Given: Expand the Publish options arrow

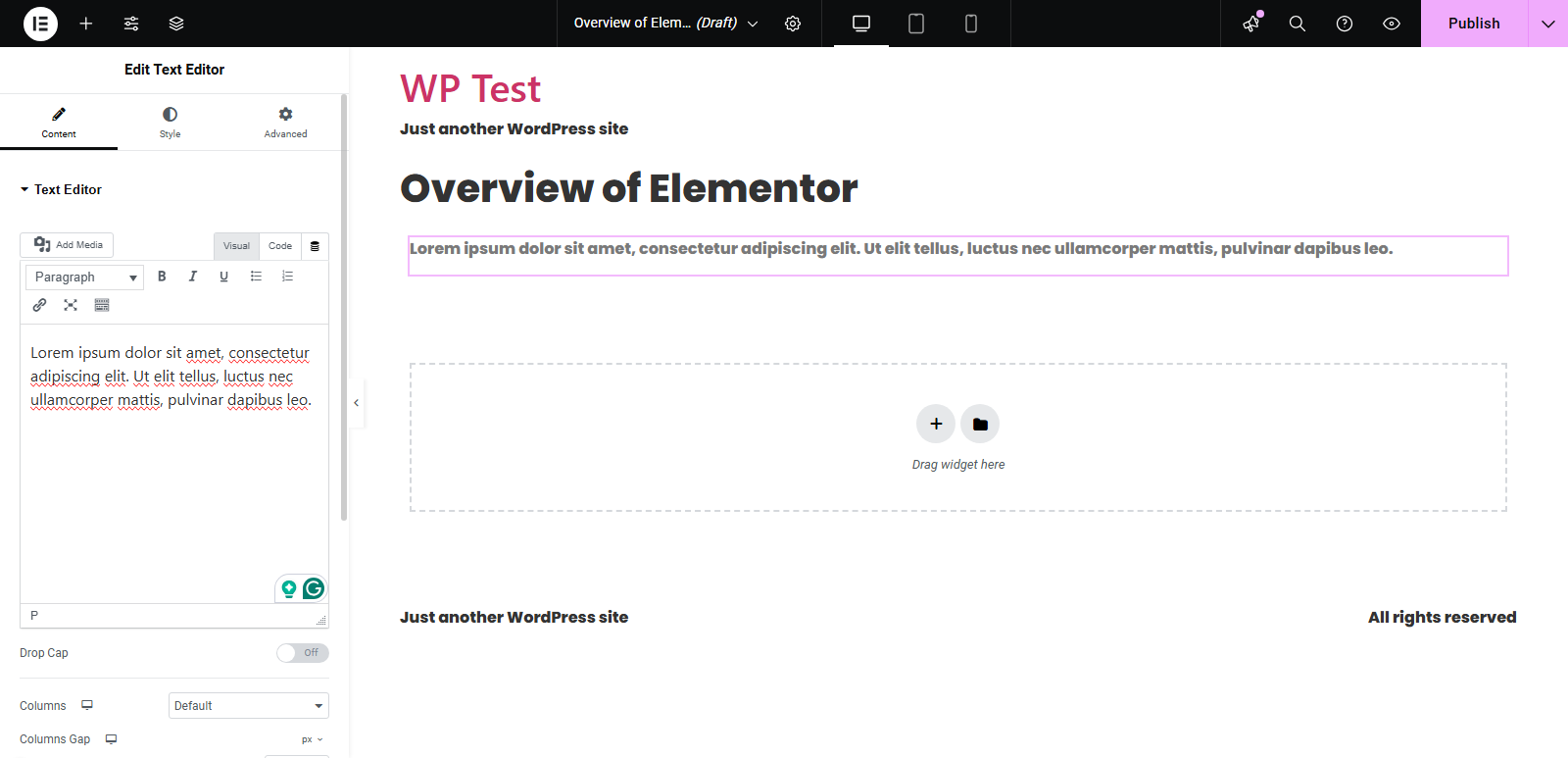Looking at the screenshot, I should pos(1548,24).
